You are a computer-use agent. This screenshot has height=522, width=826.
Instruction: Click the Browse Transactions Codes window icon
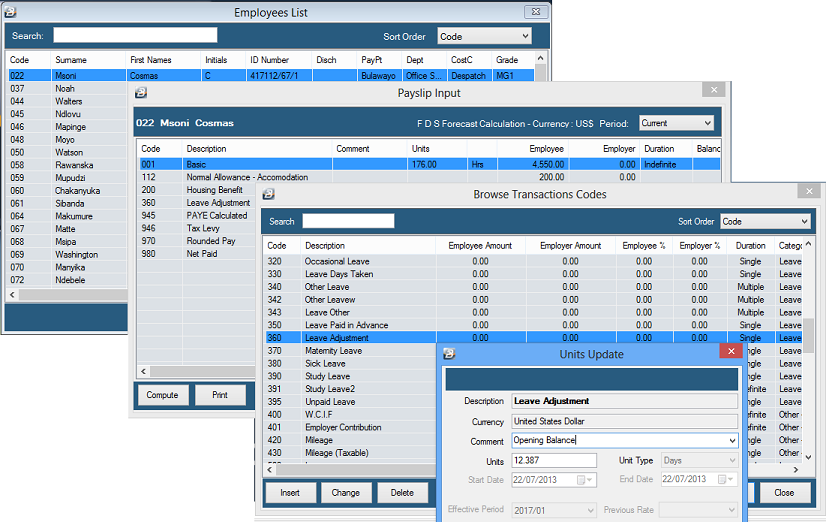pyautogui.click(x=268, y=194)
